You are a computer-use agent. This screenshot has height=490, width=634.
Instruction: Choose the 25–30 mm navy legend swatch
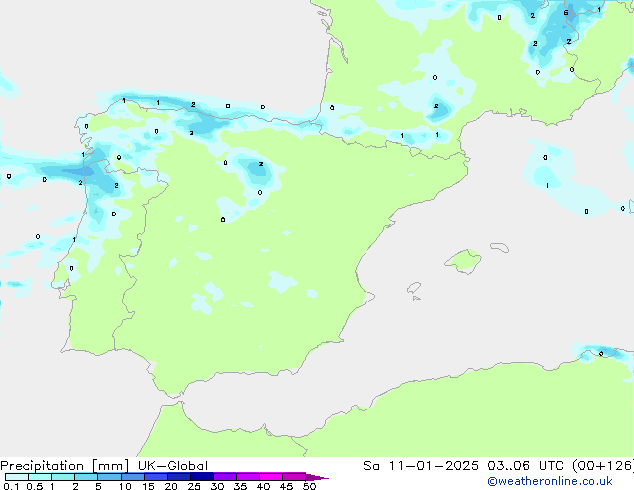pyautogui.click(x=201, y=477)
